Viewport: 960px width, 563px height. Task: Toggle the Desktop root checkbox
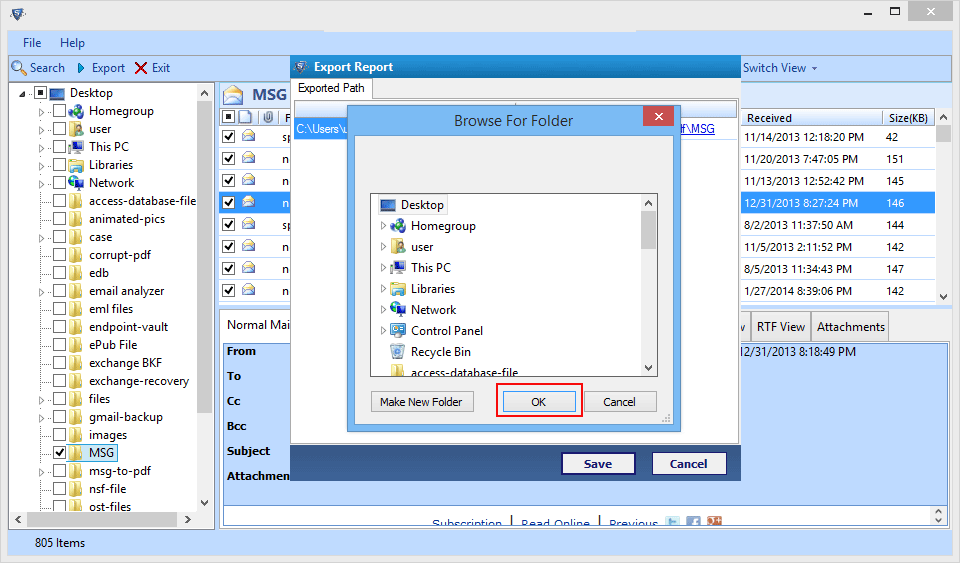[40, 93]
